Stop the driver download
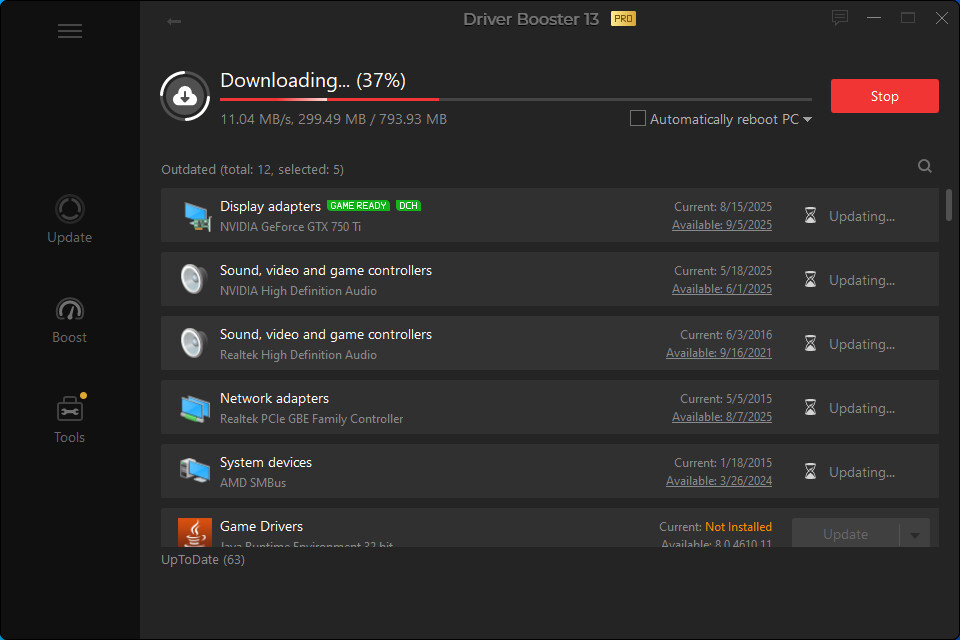The height and width of the screenshot is (640, 960). [884, 96]
